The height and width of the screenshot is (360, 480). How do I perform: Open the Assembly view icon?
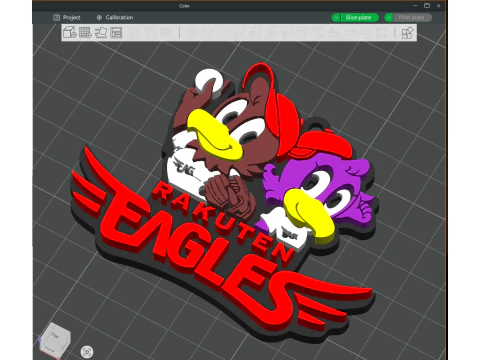pos(407,33)
